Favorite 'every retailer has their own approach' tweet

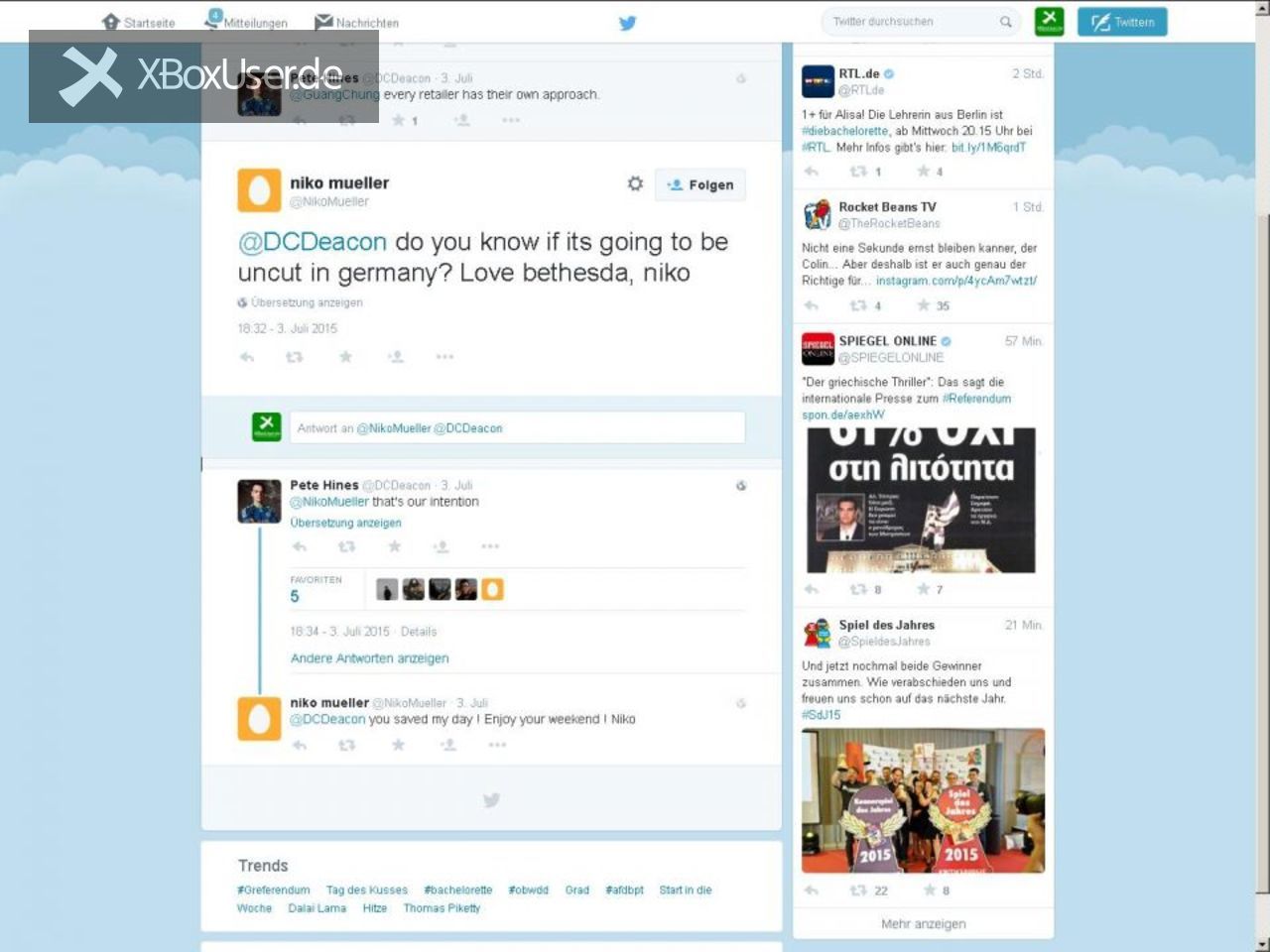[398, 121]
